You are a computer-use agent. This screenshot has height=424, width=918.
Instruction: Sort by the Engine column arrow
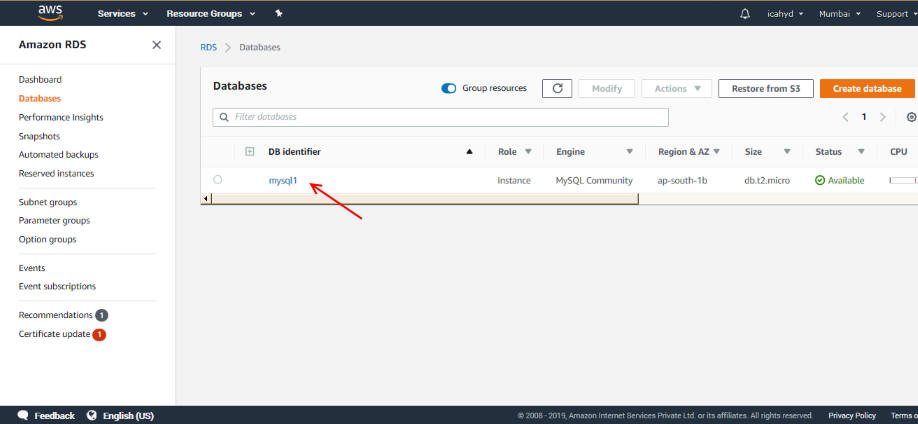click(629, 152)
